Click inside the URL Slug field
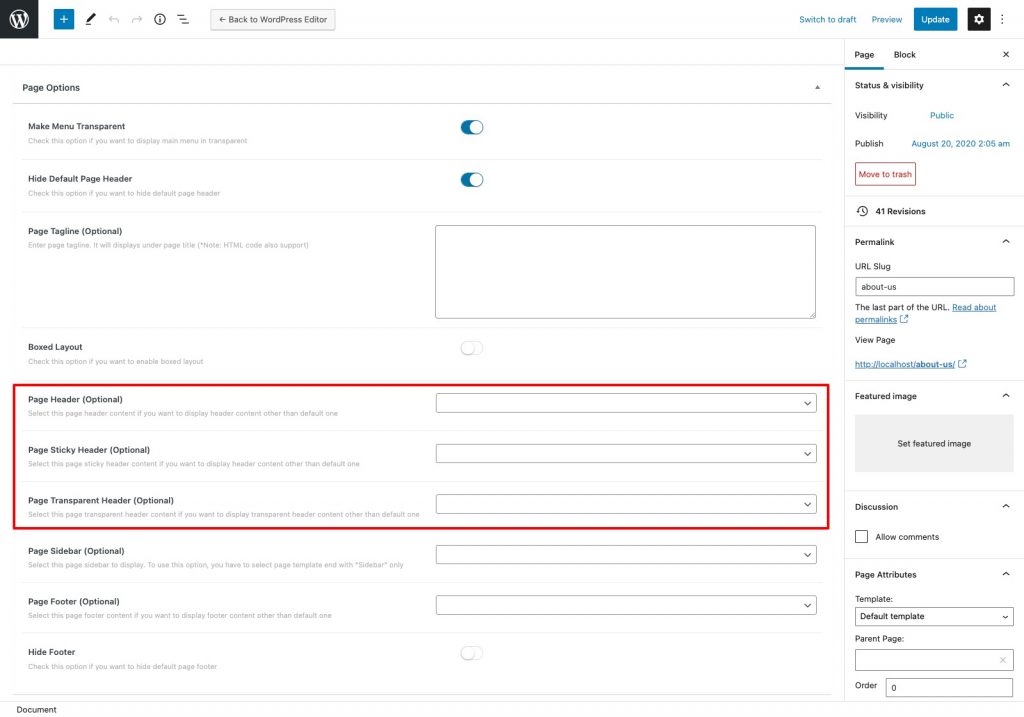 (933, 286)
